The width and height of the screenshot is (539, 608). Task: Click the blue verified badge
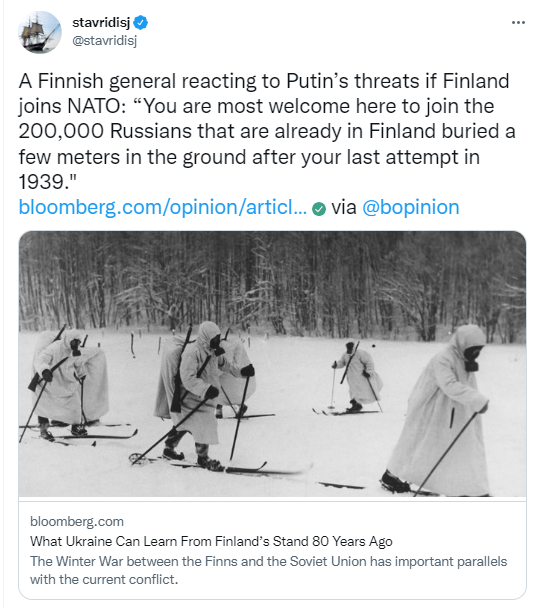click(140, 23)
